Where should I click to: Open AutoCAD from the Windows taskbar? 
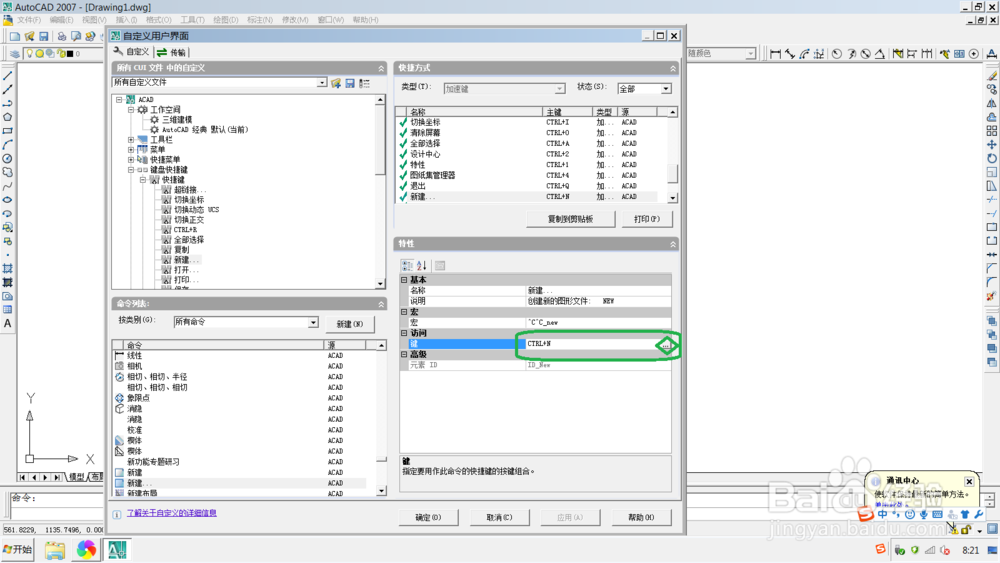click(x=117, y=549)
